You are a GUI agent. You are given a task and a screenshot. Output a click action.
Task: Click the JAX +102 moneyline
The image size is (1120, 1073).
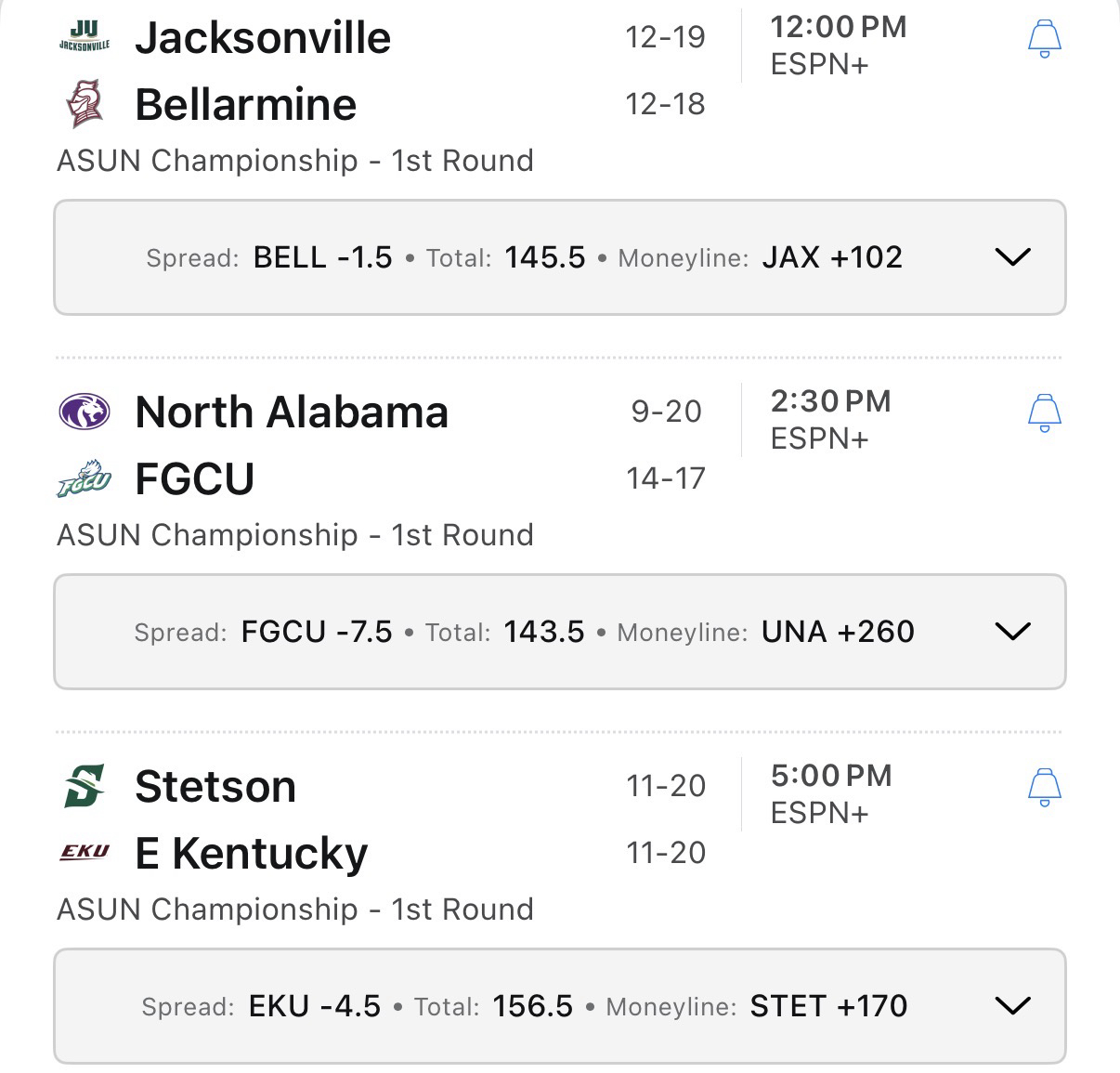point(832,257)
